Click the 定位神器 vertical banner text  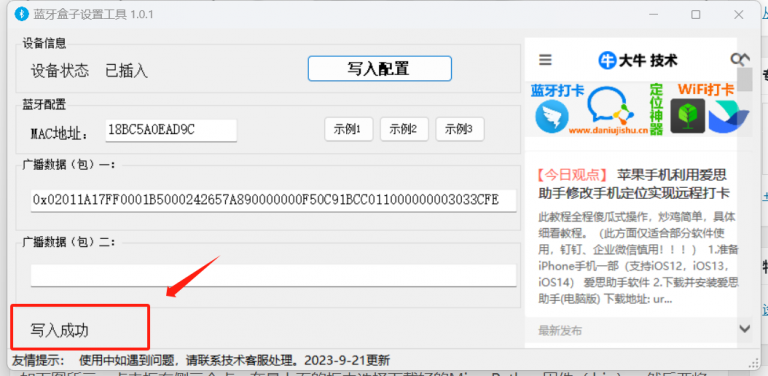[x=656, y=110]
